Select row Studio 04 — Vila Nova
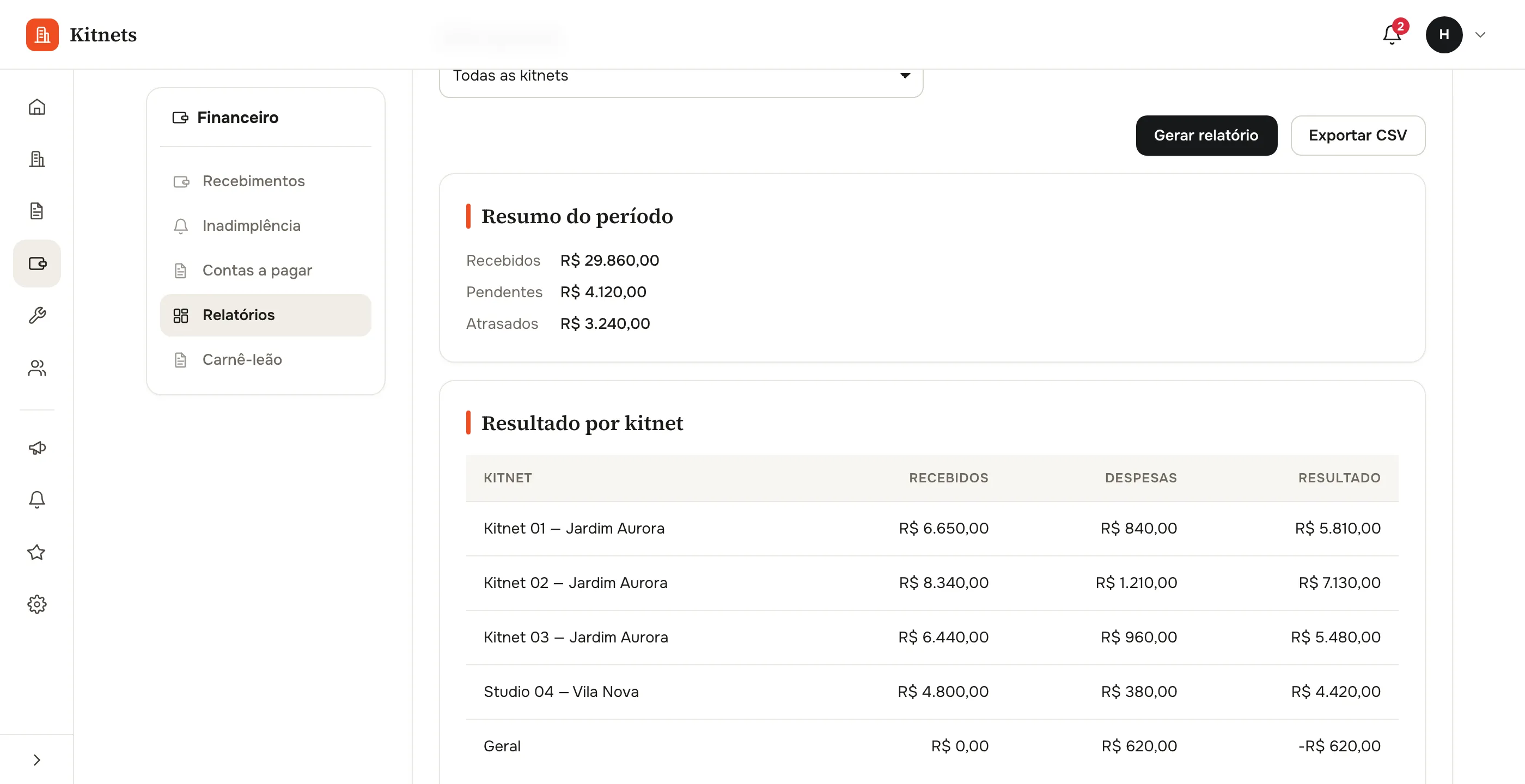Image resolution: width=1525 pixels, height=784 pixels. click(x=932, y=691)
